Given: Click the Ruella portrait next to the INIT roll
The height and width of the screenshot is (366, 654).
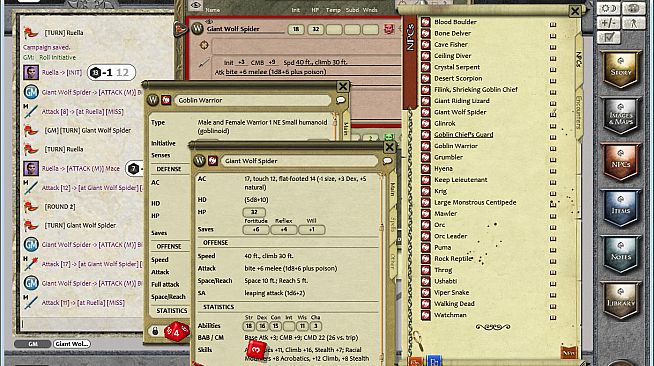Looking at the screenshot, I should (x=31, y=73).
